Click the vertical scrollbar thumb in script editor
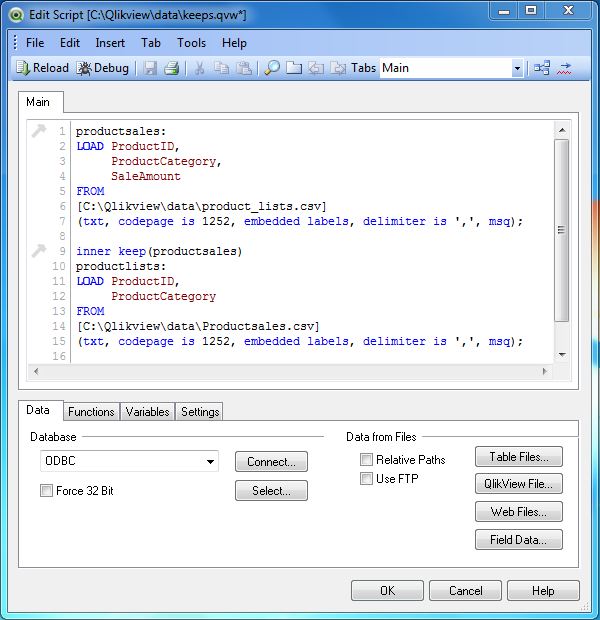This screenshot has width=600, height=620. [x=562, y=230]
